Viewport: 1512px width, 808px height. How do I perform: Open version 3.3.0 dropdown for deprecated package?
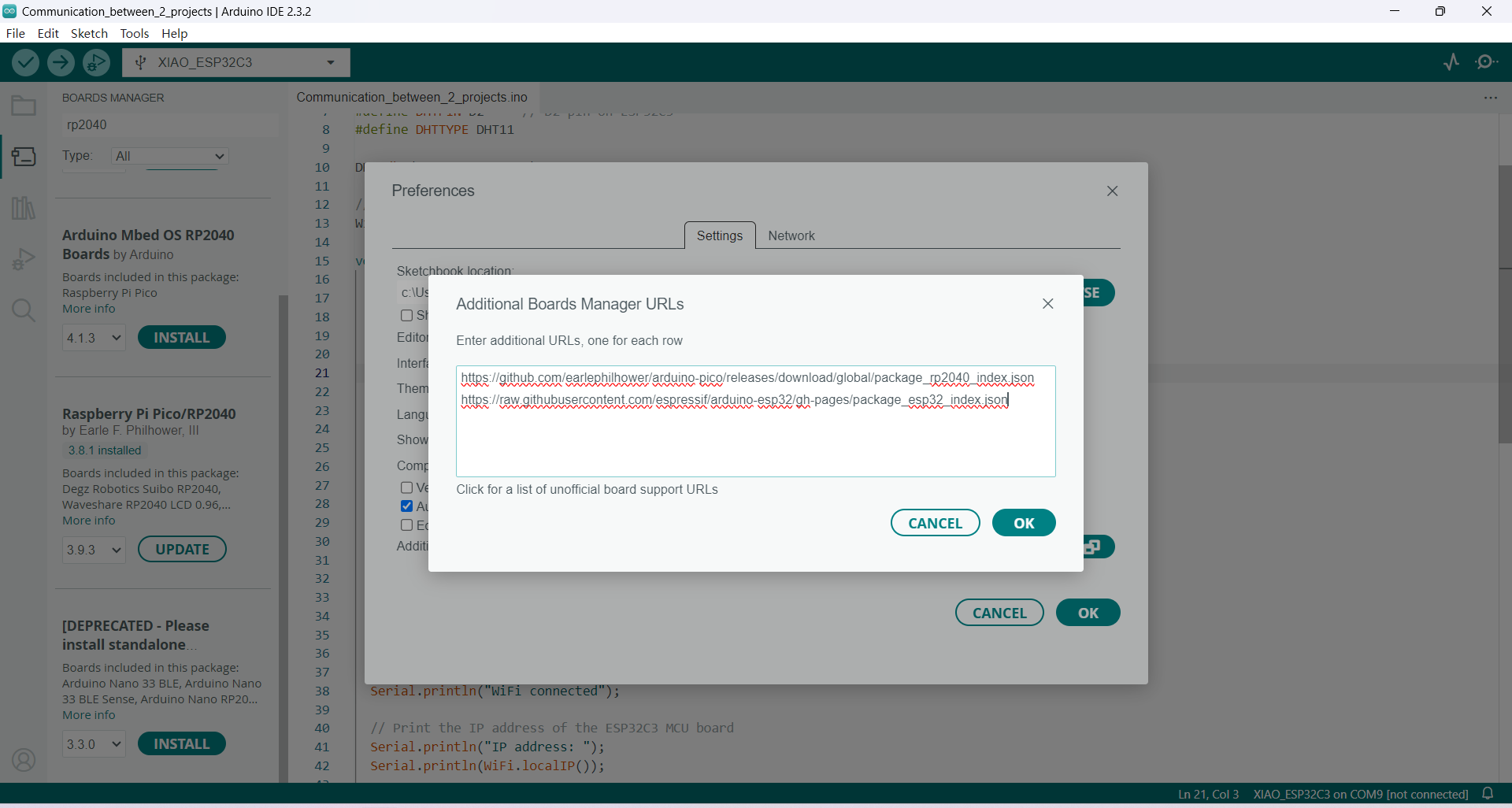point(94,744)
